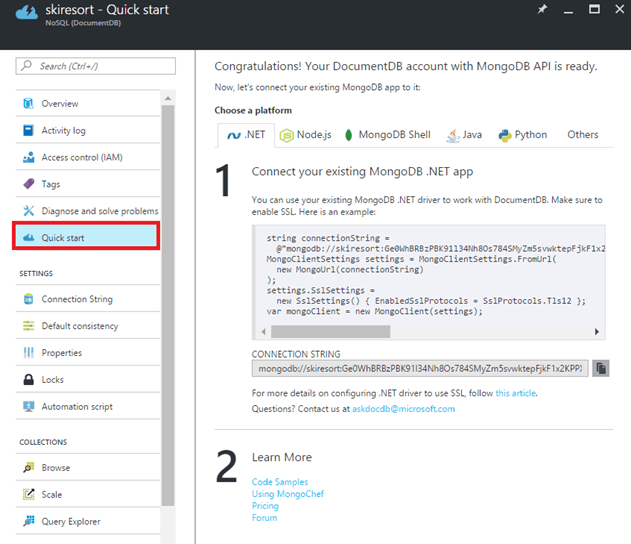This screenshot has height=544, width=631.
Task: Open Browse collections
Action: 88,467
